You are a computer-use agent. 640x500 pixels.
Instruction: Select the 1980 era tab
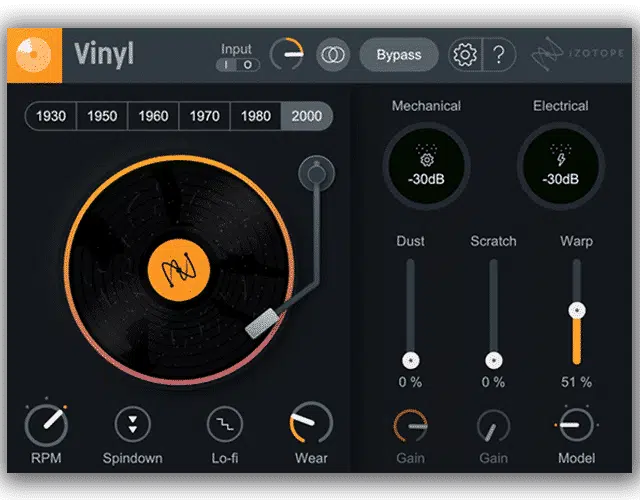tap(256, 116)
